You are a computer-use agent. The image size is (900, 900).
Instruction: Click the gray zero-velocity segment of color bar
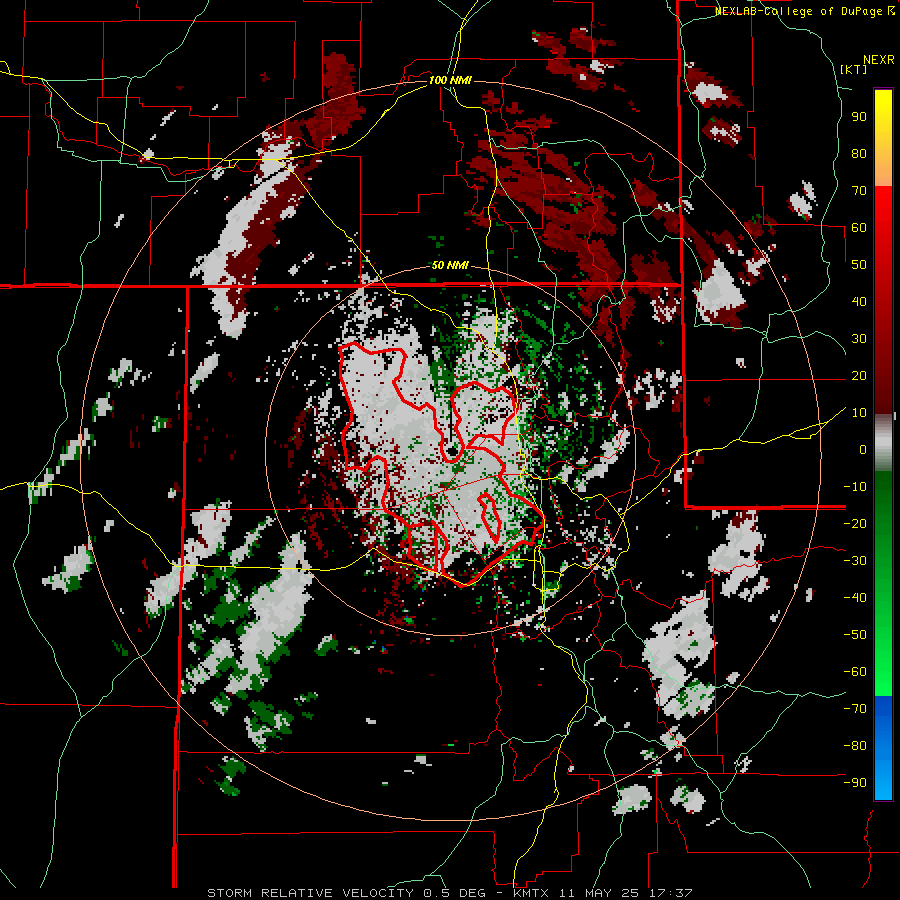pos(883,442)
